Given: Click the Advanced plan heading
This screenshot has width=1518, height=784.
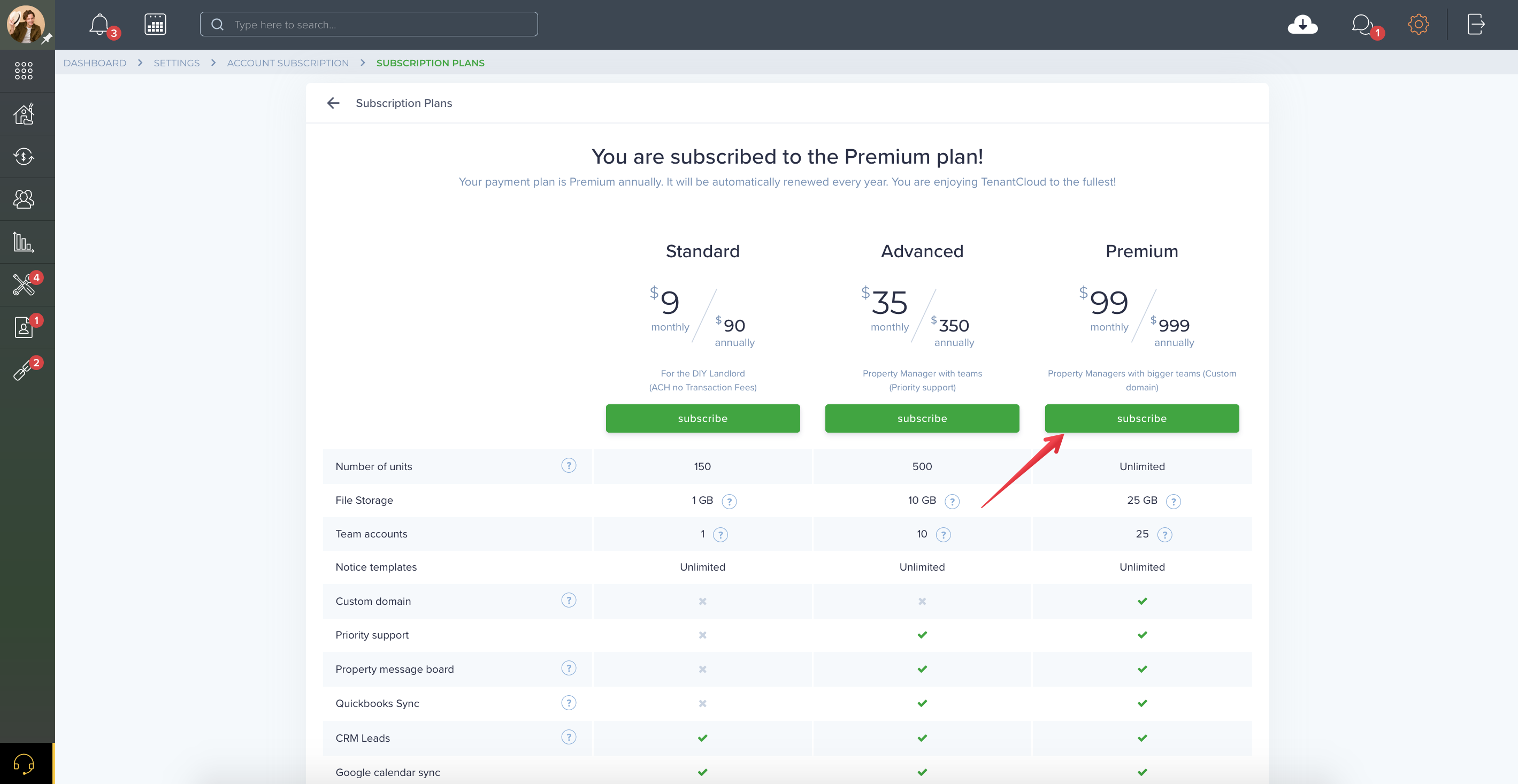Looking at the screenshot, I should pos(922,251).
